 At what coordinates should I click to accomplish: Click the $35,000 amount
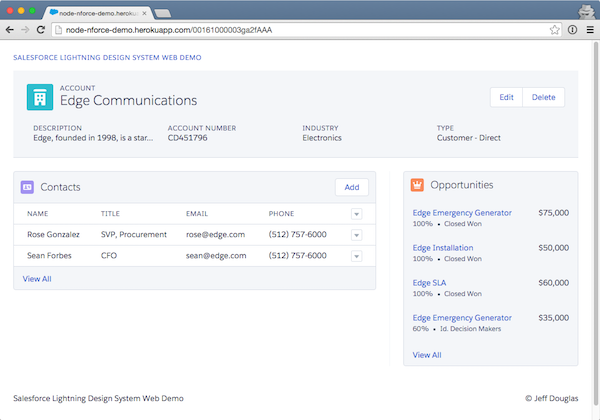pyautogui.click(x=553, y=318)
